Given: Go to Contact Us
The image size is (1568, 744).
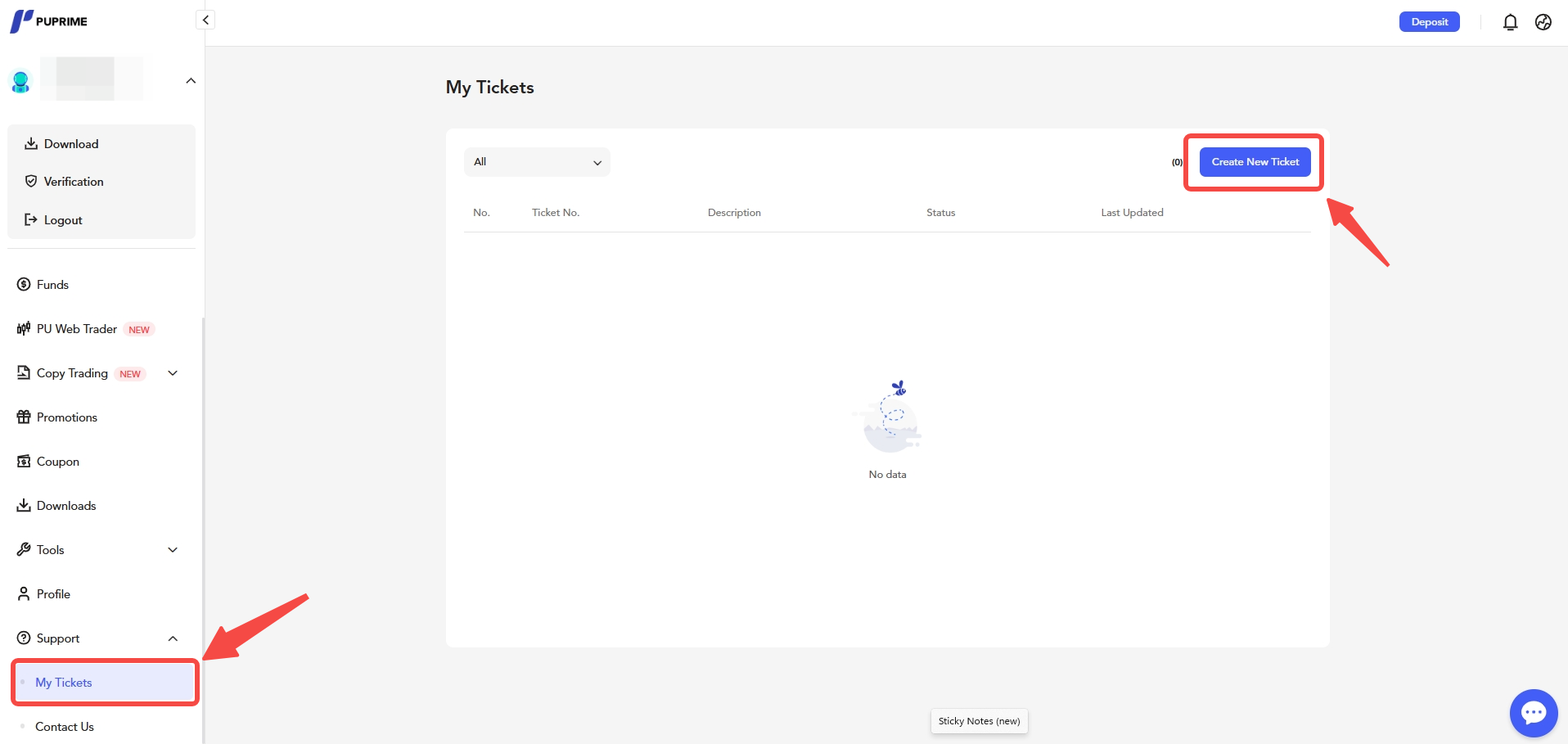Looking at the screenshot, I should (65, 727).
